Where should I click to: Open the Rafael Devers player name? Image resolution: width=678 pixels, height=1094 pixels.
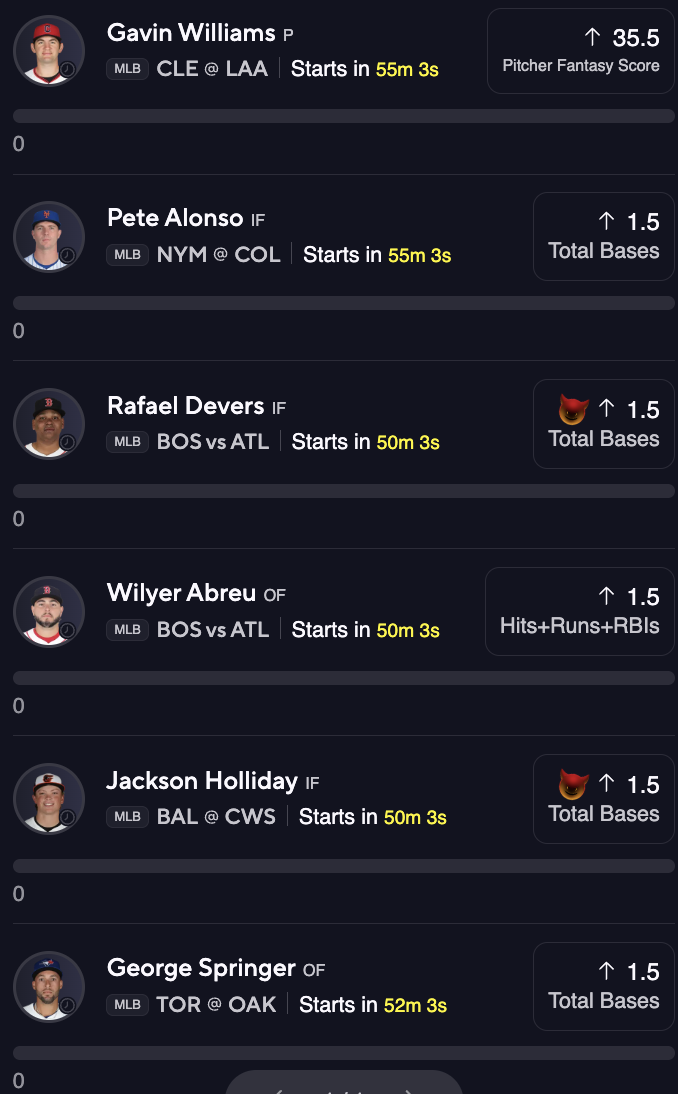[185, 406]
